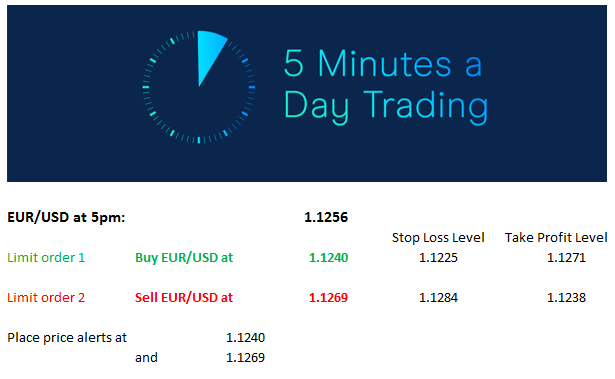Select the stop loss value 1.1284

pyautogui.click(x=438, y=297)
